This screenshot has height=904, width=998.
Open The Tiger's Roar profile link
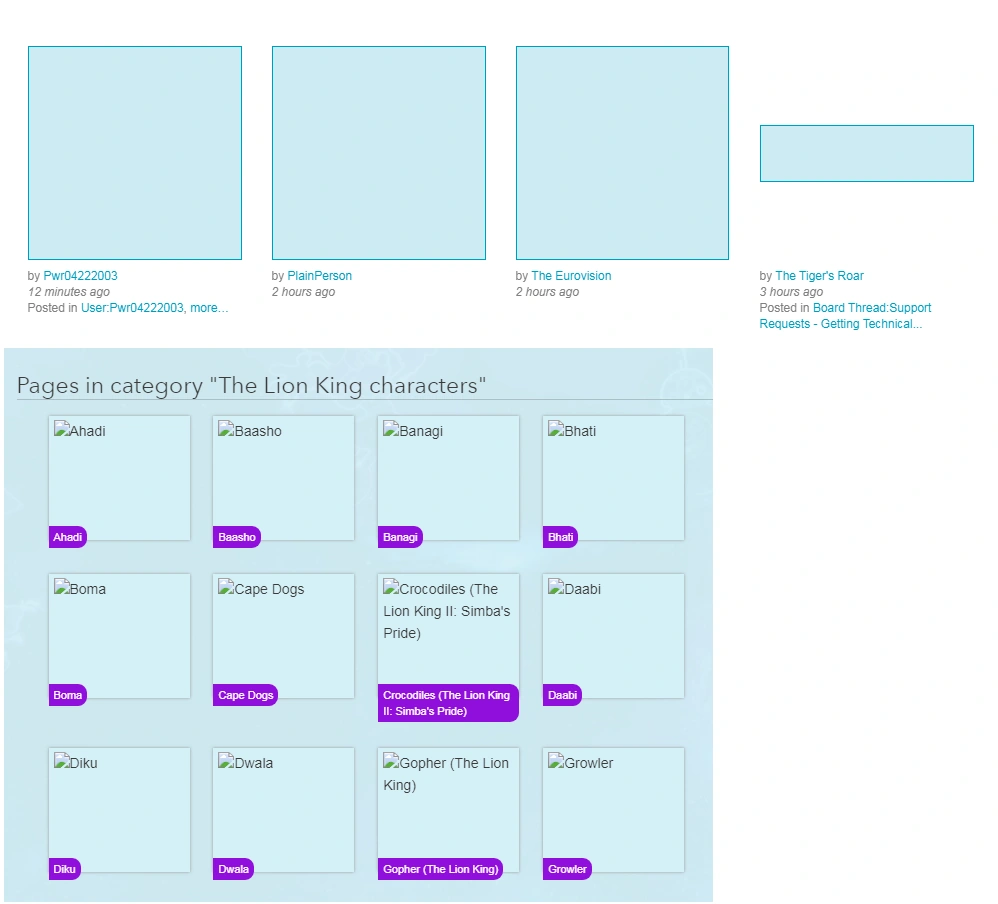(x=819, y=276)
